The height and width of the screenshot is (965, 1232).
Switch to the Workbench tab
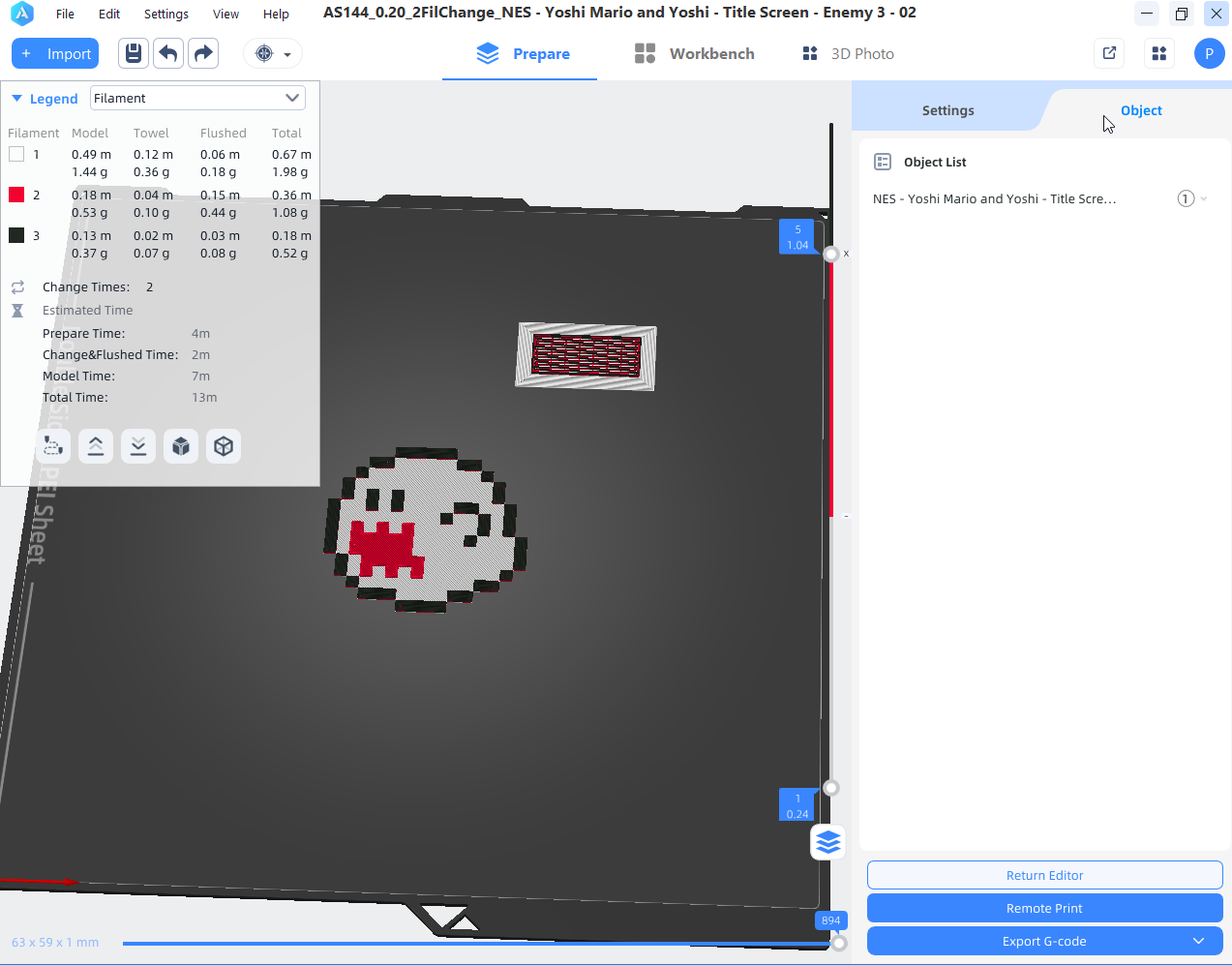tap(694, 54)
